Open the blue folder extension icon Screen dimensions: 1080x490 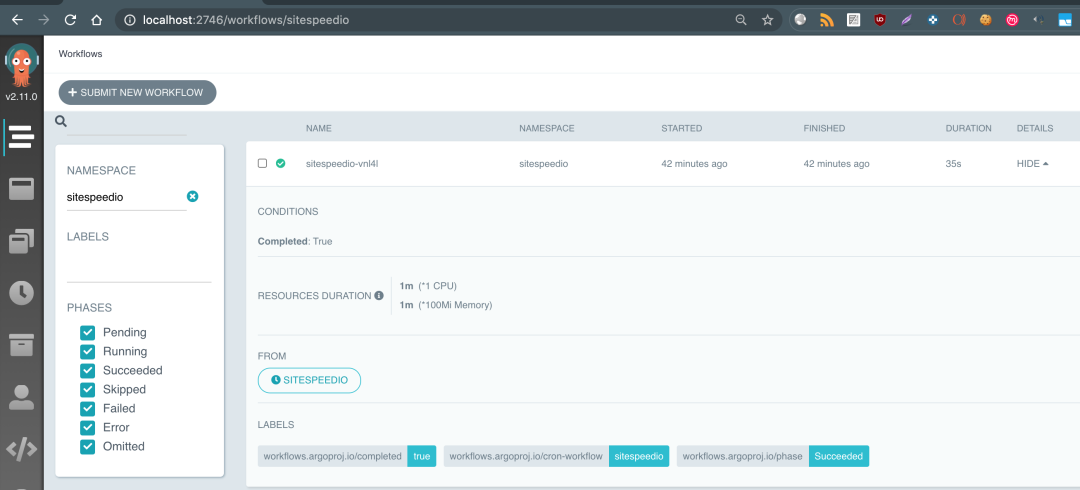(x=1065, y=20)
